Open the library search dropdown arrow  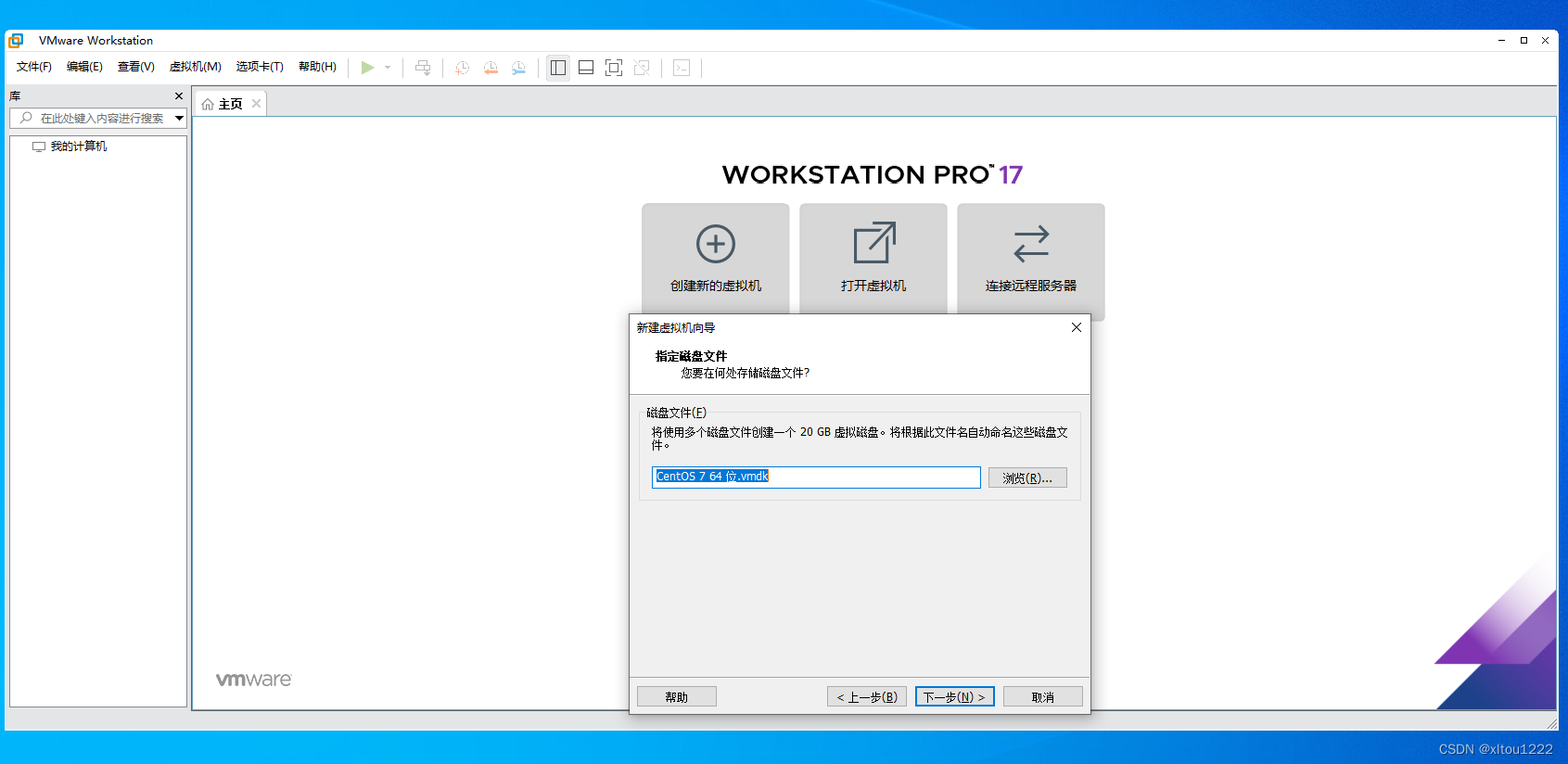coord(180,118)
